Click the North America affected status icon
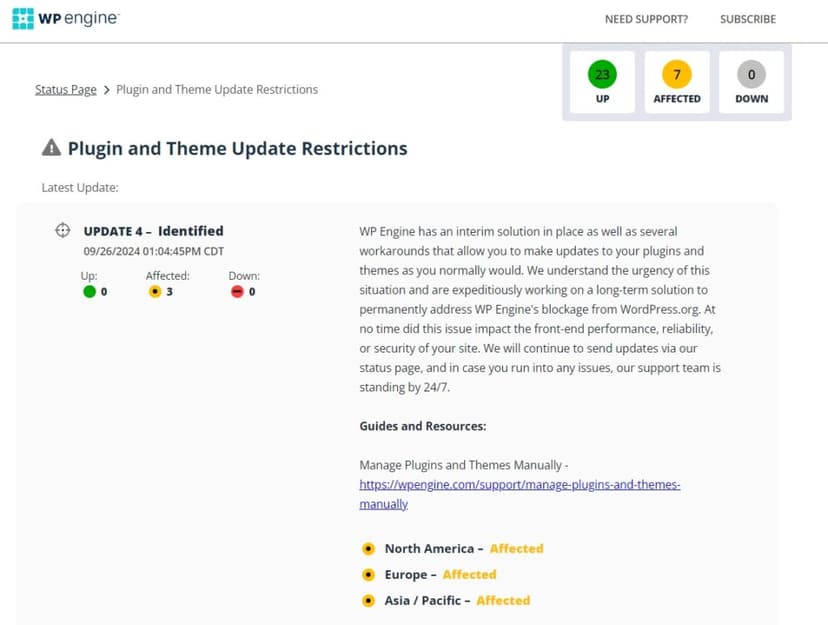This screenshot has width=828, height=625. click(x=368, y=549)
